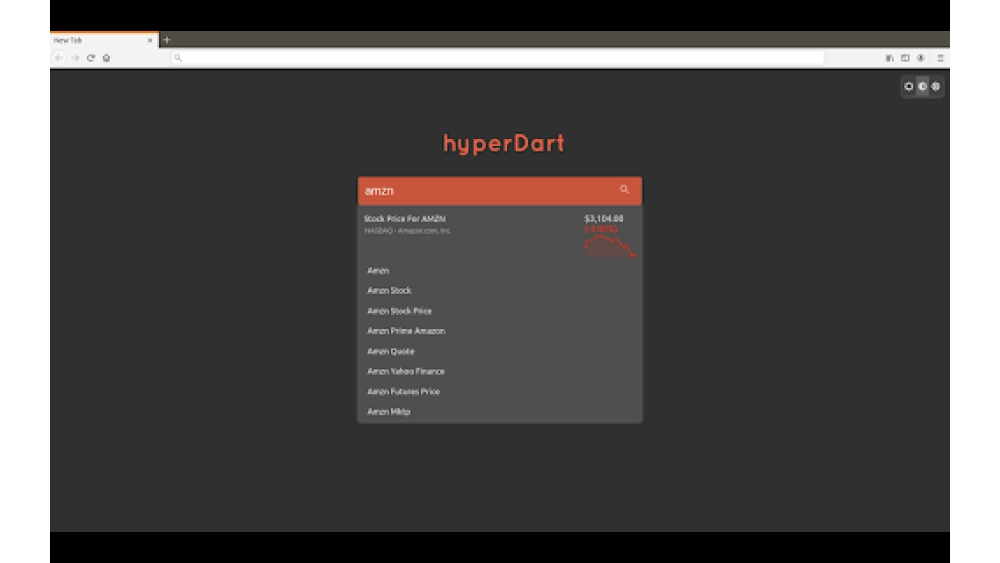This screenshot has width=1000, height=563.
Task: Switch to the light theme icon
Action: click(x=909, y=86)
